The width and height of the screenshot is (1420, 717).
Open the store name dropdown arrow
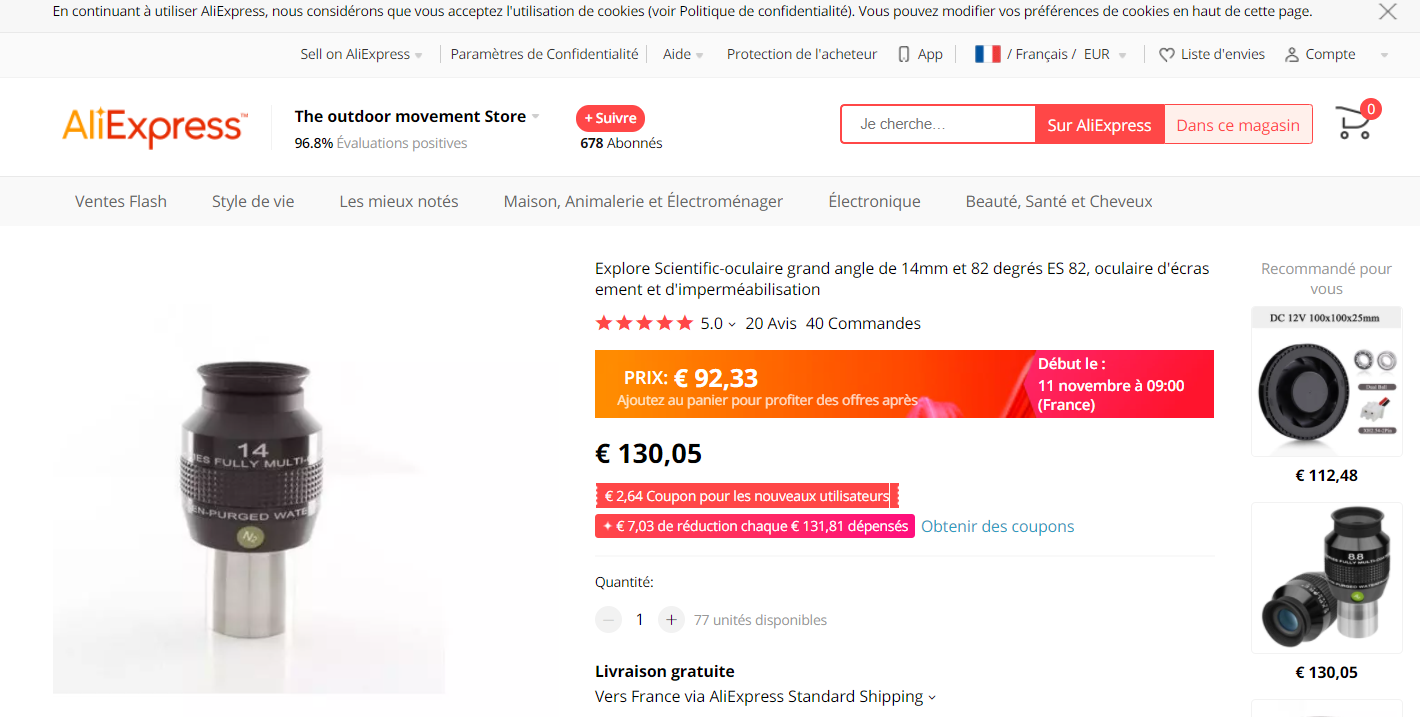(x=535, y=117)
